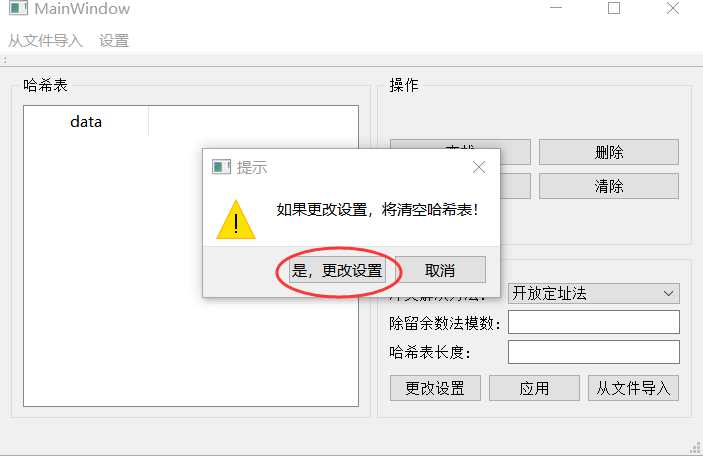703x456 pixels.
Task: Confirm with 是，更改设置 button
Action: tap(337, 270)
